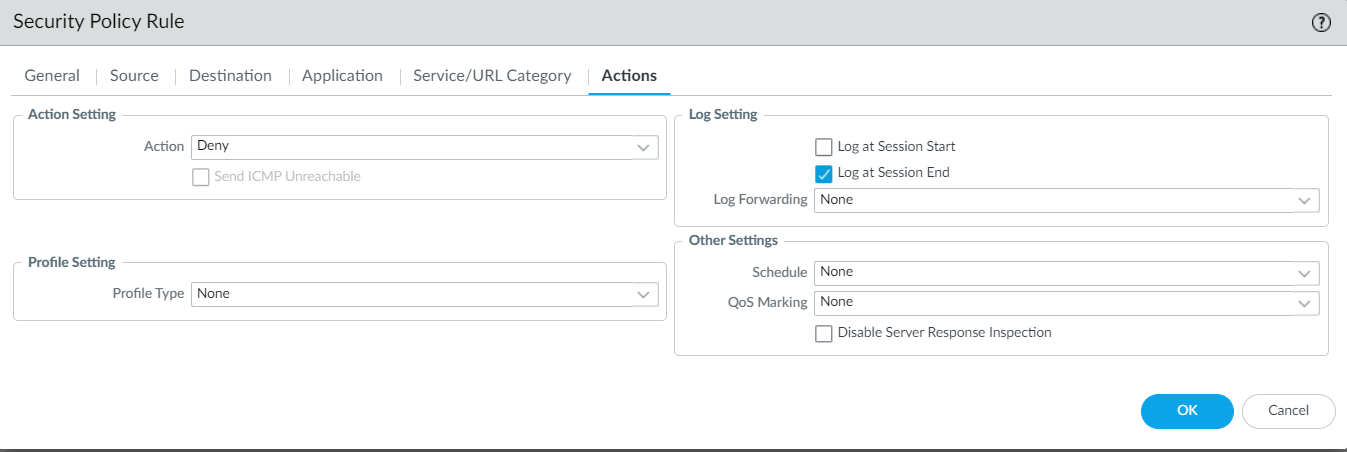Image resolution: width=1347 pixels, height=452 pixels.
Task: Enable Log at Session Start checkbox
Action: tap(824, 147)
